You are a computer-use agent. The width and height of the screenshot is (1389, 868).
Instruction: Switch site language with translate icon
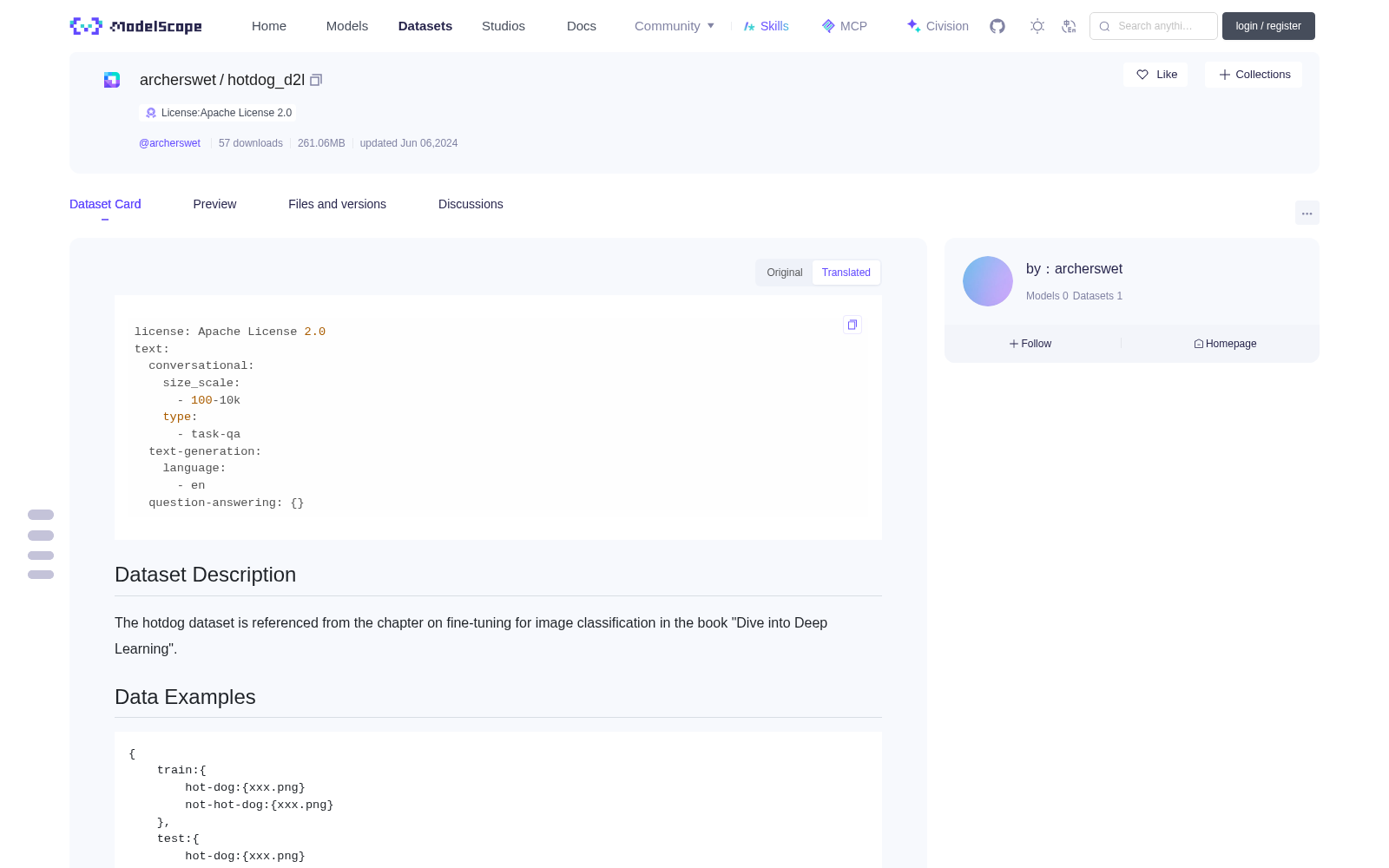tap(1069, 26)
